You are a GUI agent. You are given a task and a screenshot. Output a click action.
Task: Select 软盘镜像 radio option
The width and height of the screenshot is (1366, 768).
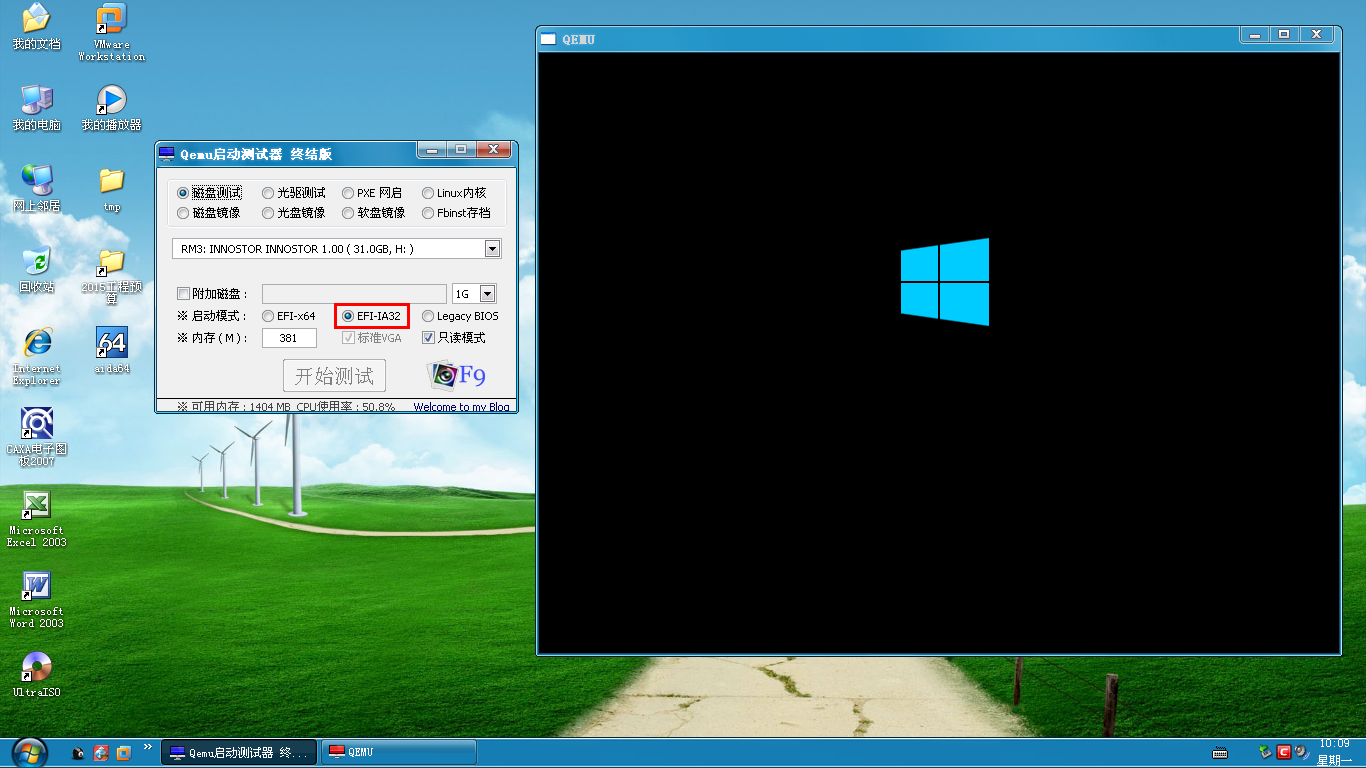[x=374, y=213]
